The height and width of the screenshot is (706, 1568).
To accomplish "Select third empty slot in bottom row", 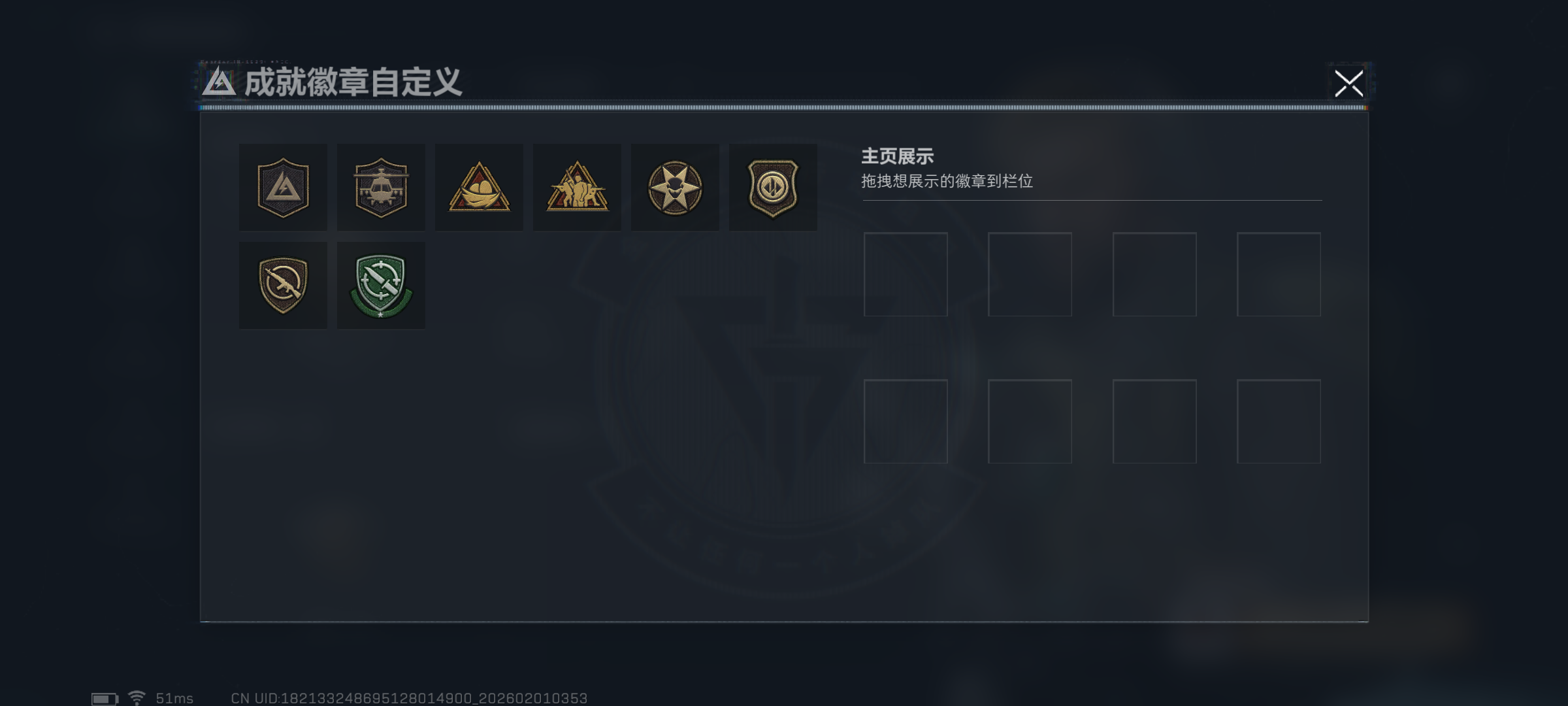I will pos(1154,422).
